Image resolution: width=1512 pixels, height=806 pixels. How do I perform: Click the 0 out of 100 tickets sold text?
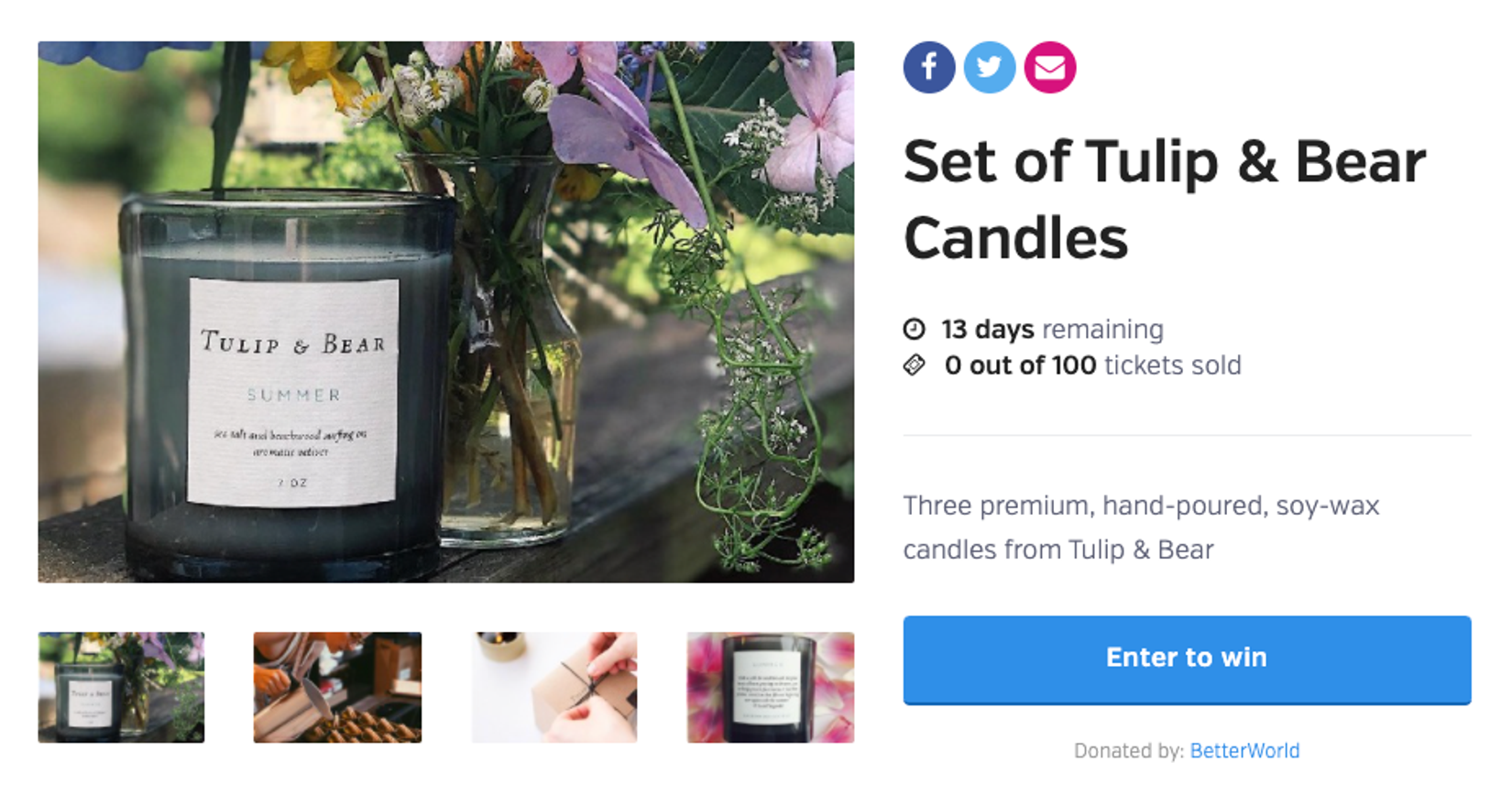click(x=1093, y=365)
